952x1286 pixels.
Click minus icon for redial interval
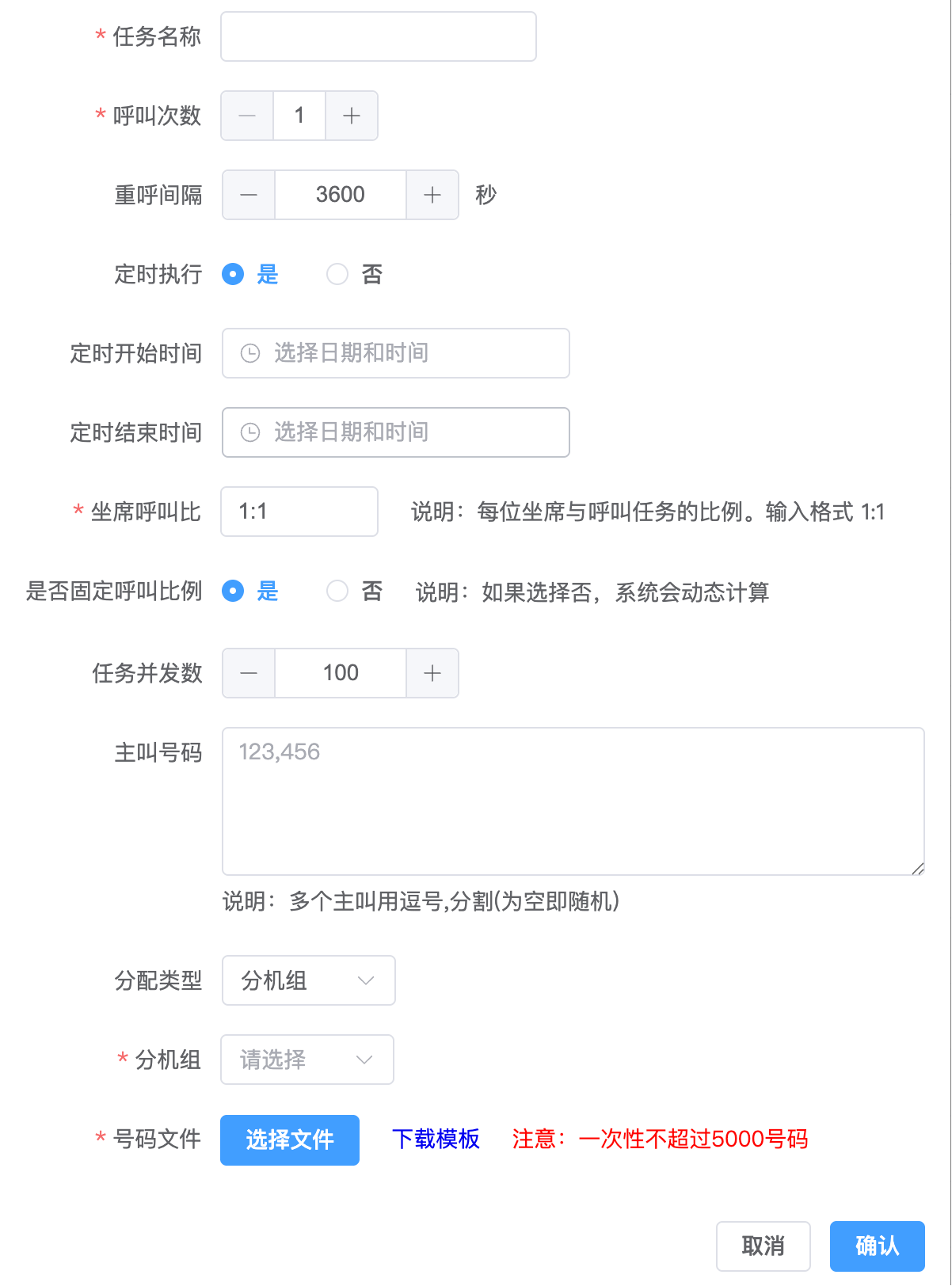(x=249, y=195)
